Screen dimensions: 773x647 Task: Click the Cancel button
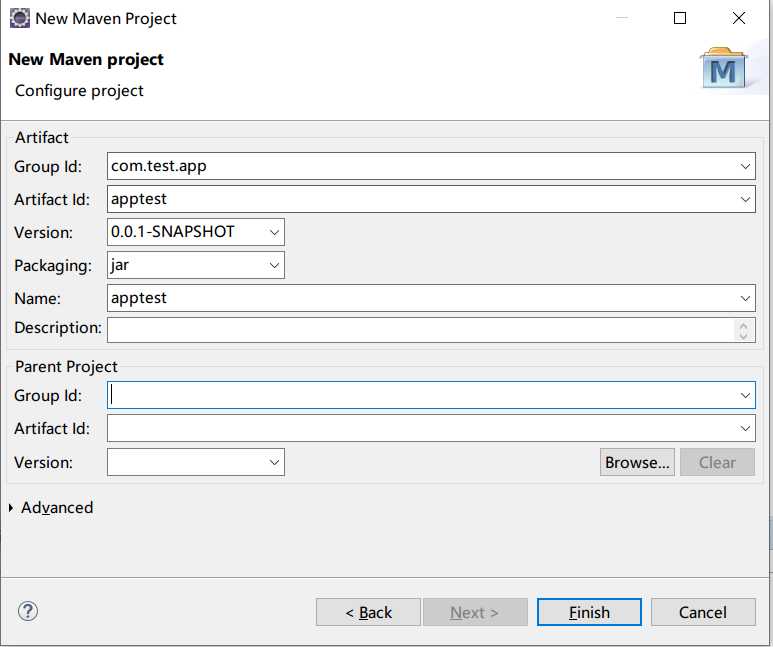click(x=703, y=612)
